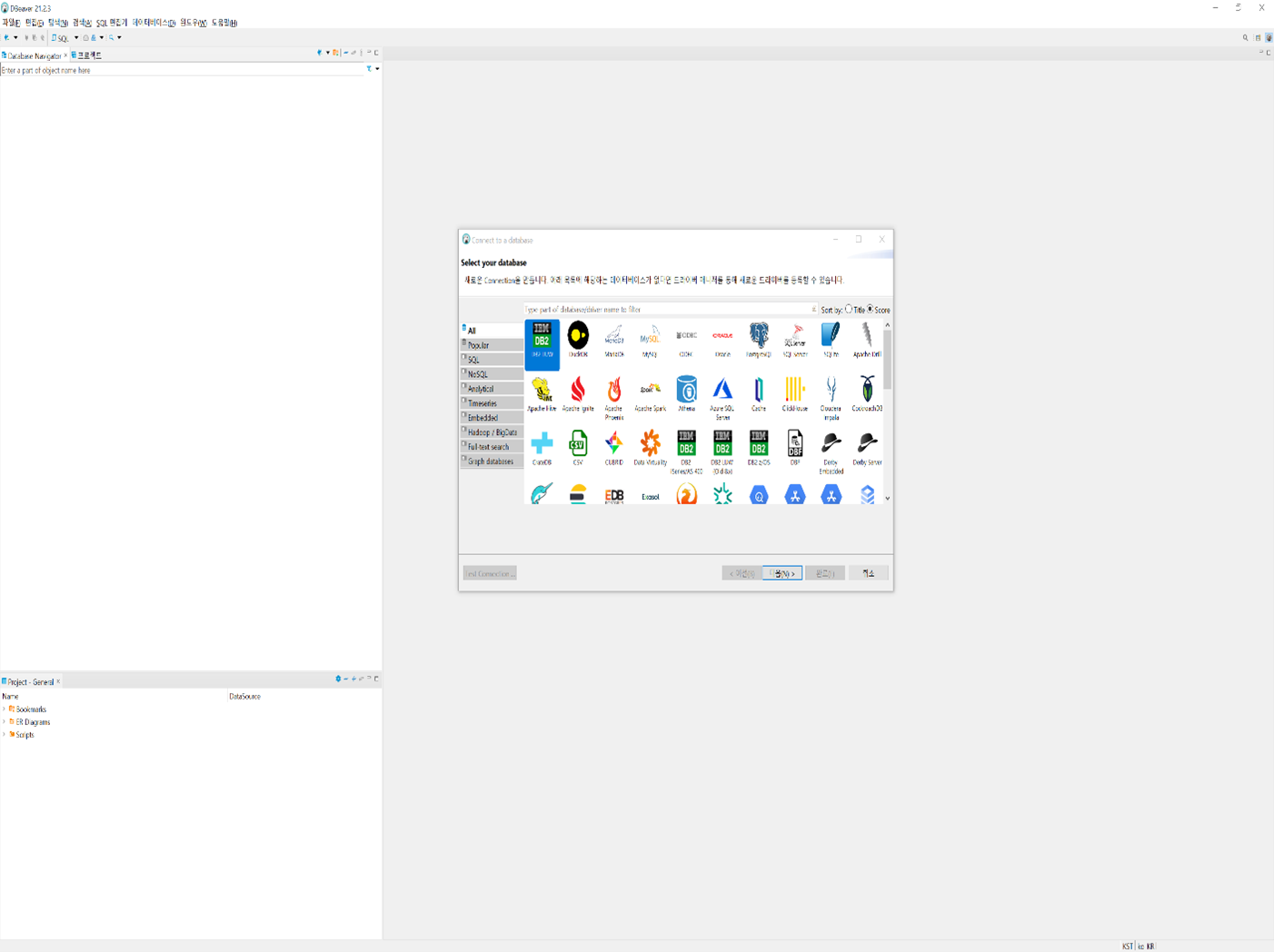This screenshot has width=1274, height=952.
Task: Open the Database menu in menu bar
Action: tap(154, 23)
